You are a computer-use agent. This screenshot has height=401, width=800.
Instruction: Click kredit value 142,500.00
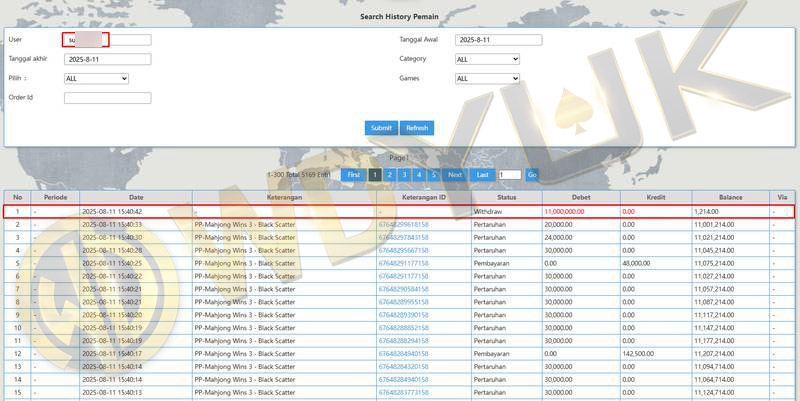(638, 354)
